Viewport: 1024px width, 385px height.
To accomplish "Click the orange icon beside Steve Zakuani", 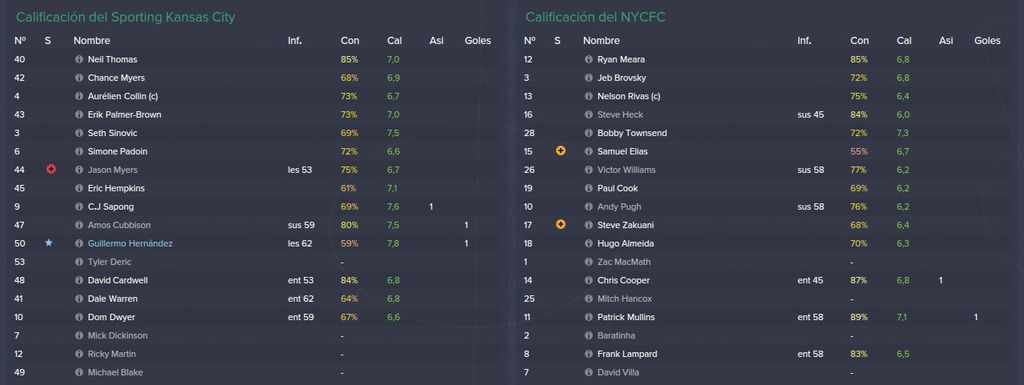I will pyautogui.click(x=560, y=224).
